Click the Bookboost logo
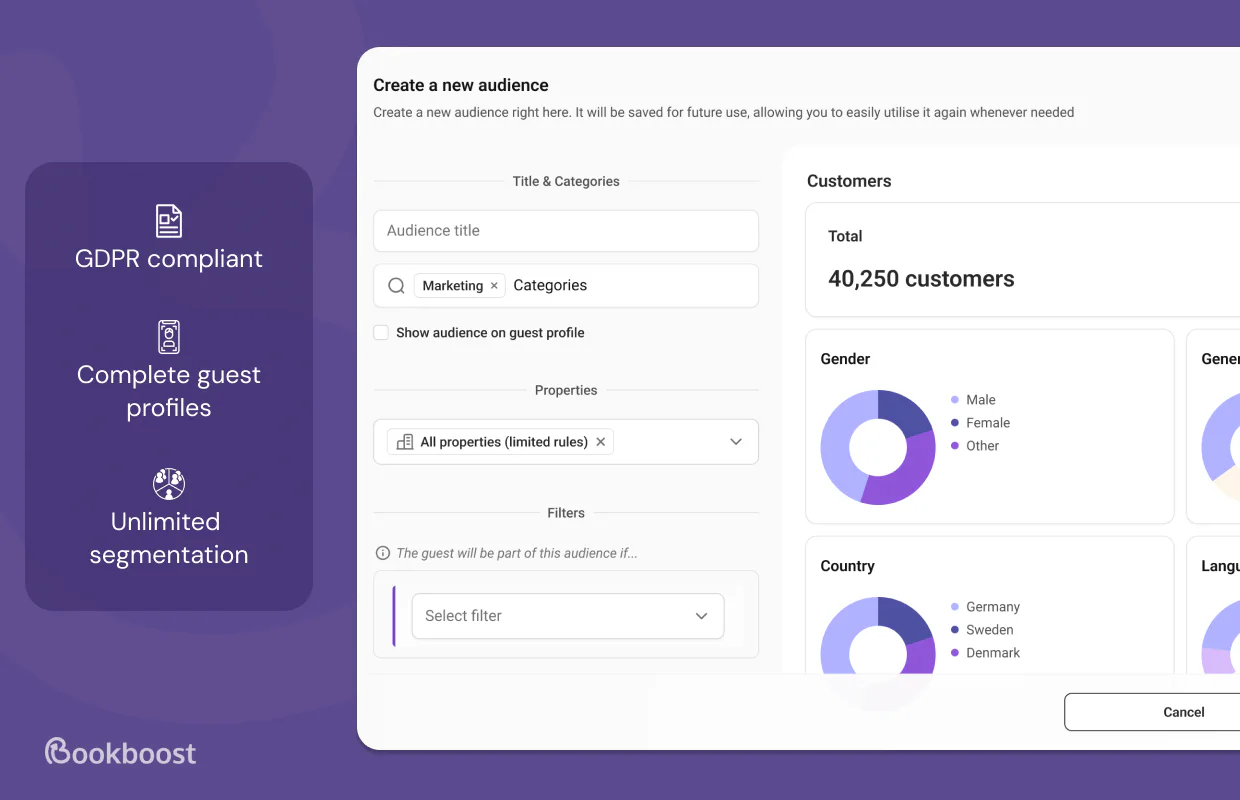Image resolution: width=1240 pixels, height=800 pixels. (121, 752)
